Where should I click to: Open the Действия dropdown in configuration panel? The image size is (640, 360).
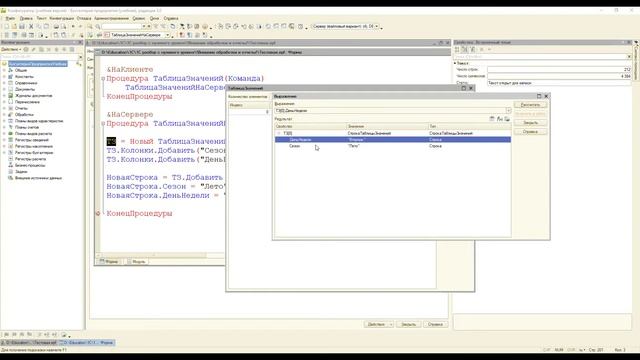[x=11, y=49]
